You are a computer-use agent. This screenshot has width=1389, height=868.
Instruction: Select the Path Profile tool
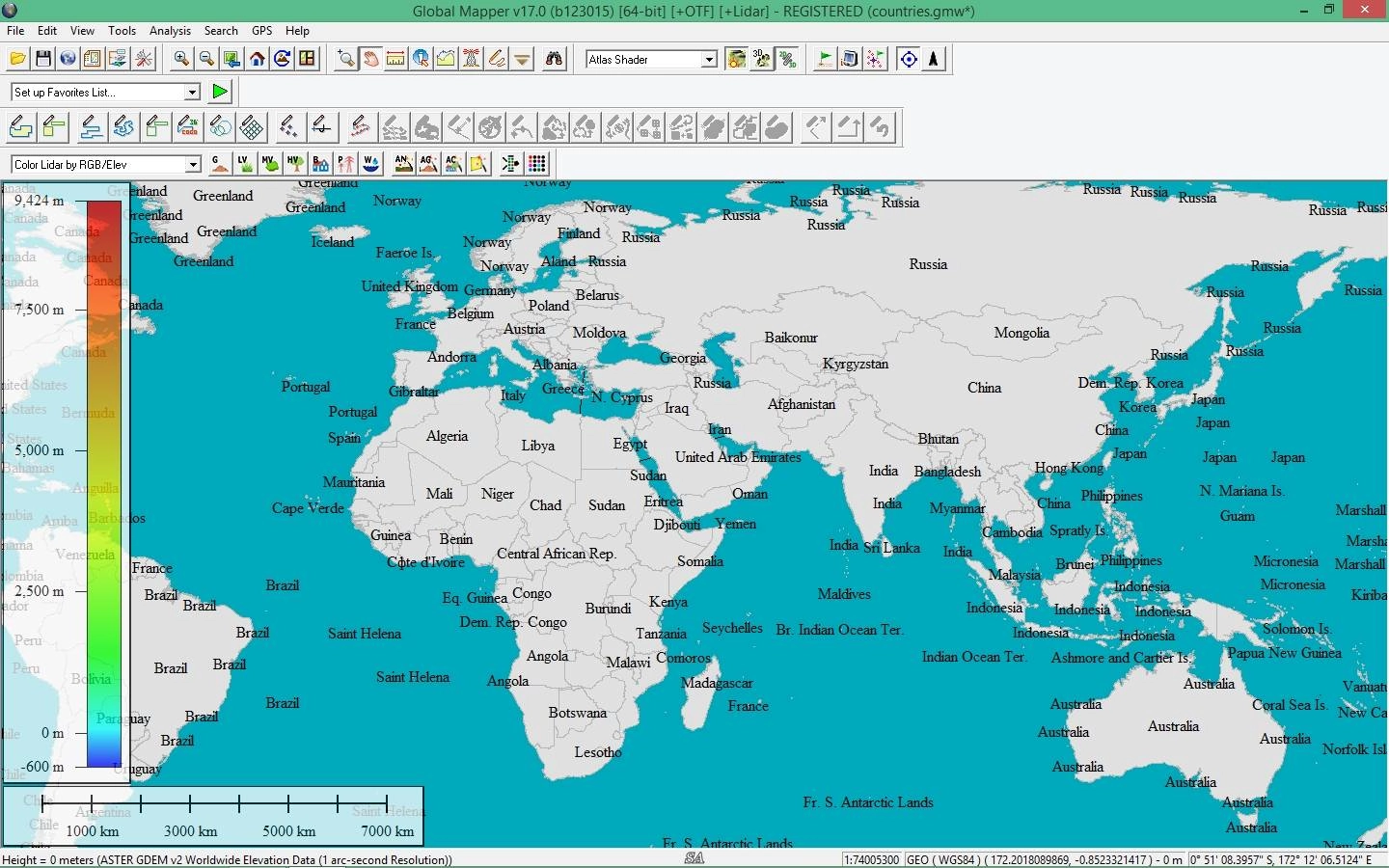pos(446,59)
